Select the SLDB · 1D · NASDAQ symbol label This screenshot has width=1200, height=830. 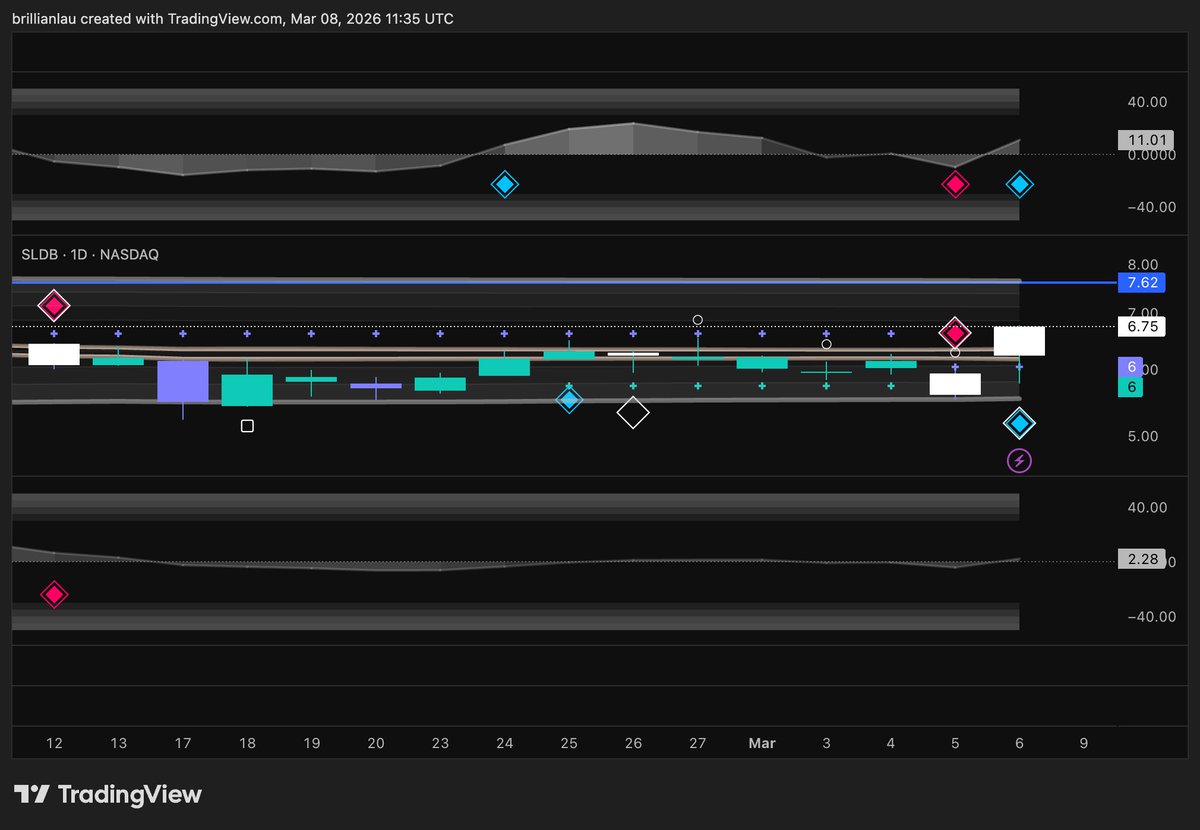[90, 255]
